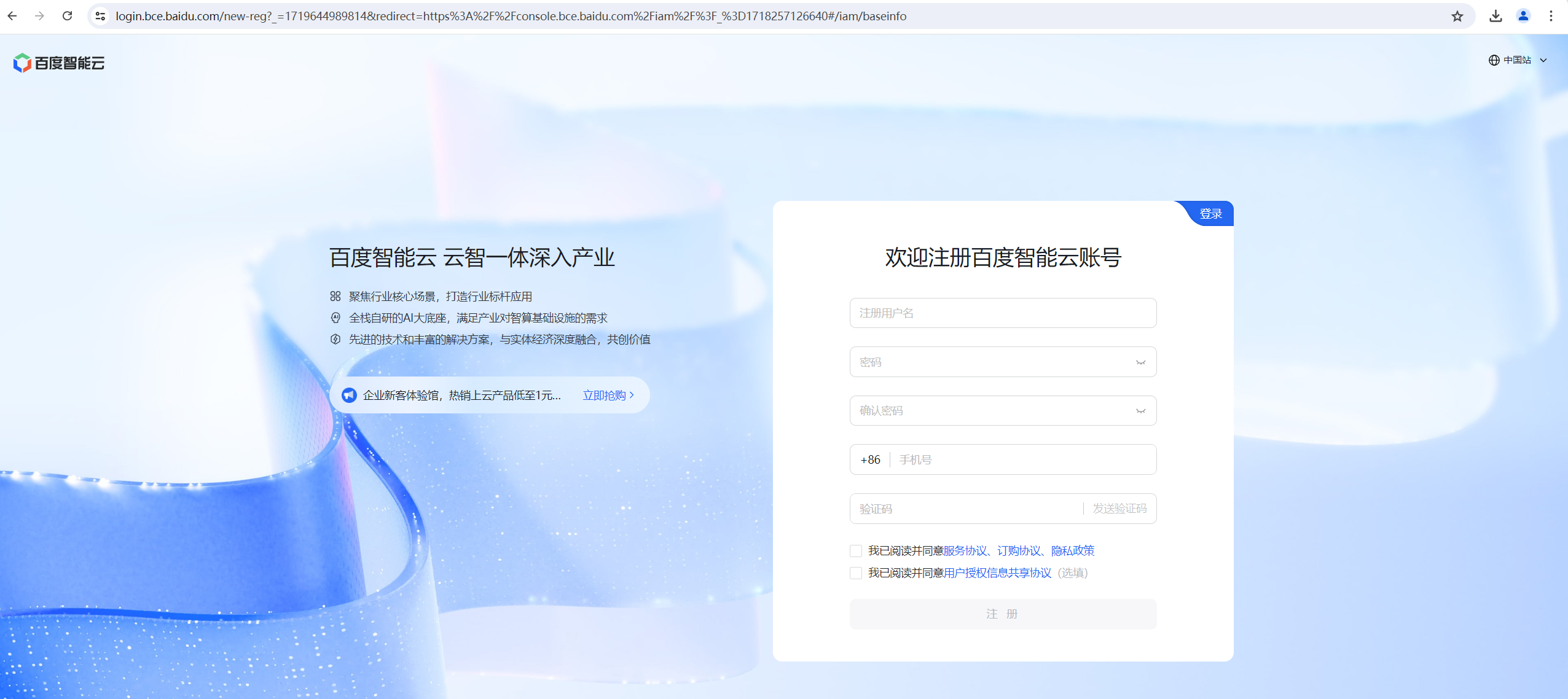Focus the 密码 input field
1568x699 pixels.
point(1003,362)
